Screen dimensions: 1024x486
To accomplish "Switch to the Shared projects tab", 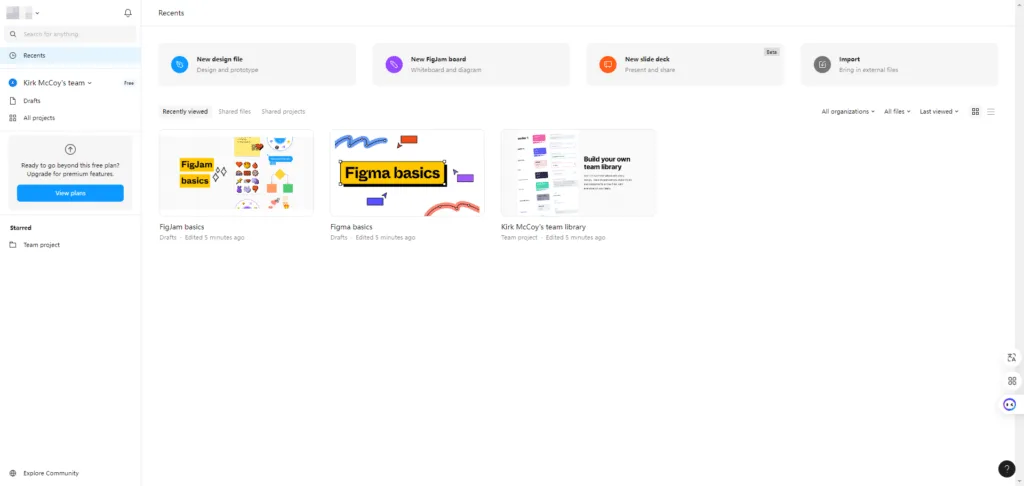I will [x=283, y=111].
